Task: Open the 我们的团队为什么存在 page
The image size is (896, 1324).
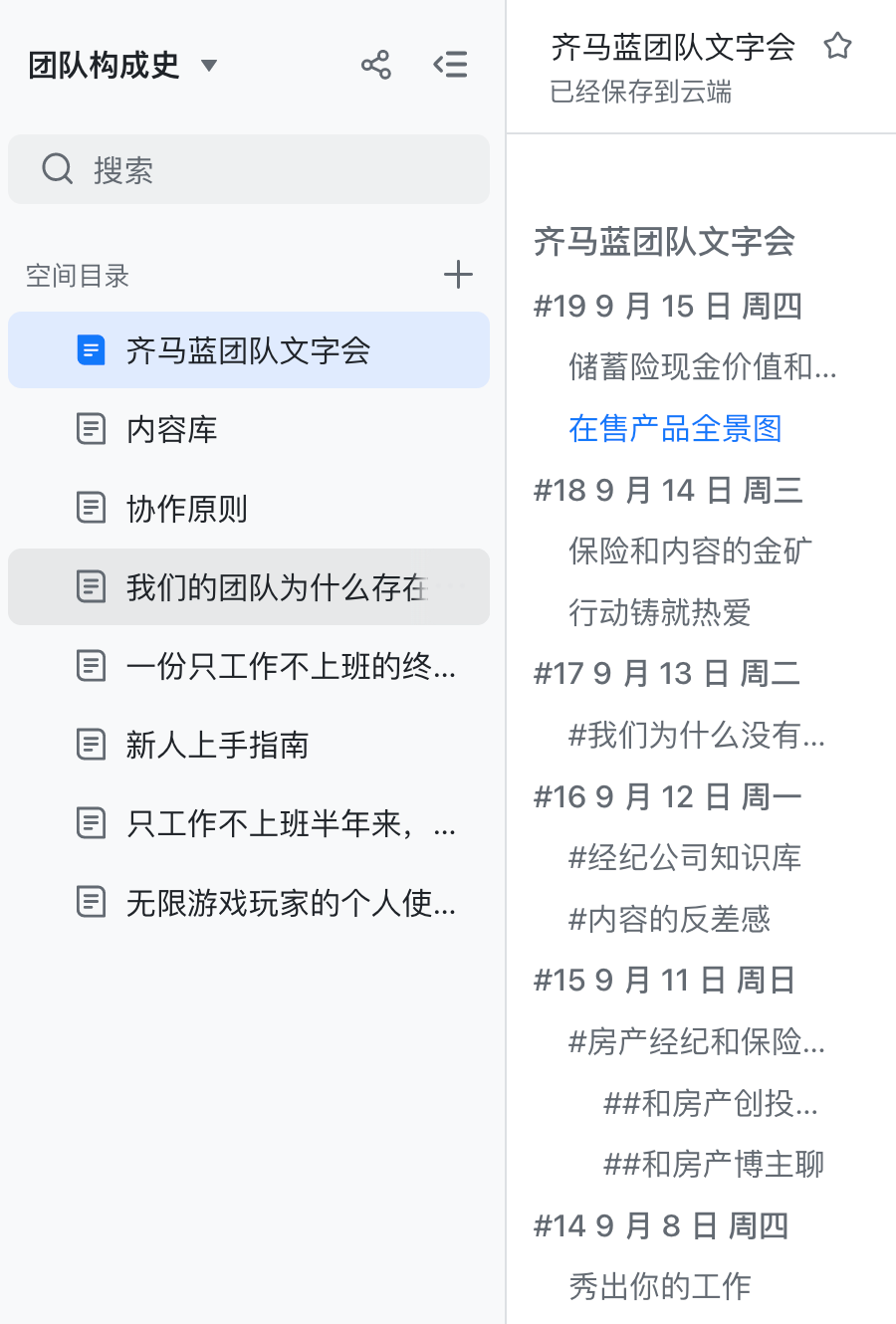Action: (x=277, y=587)
